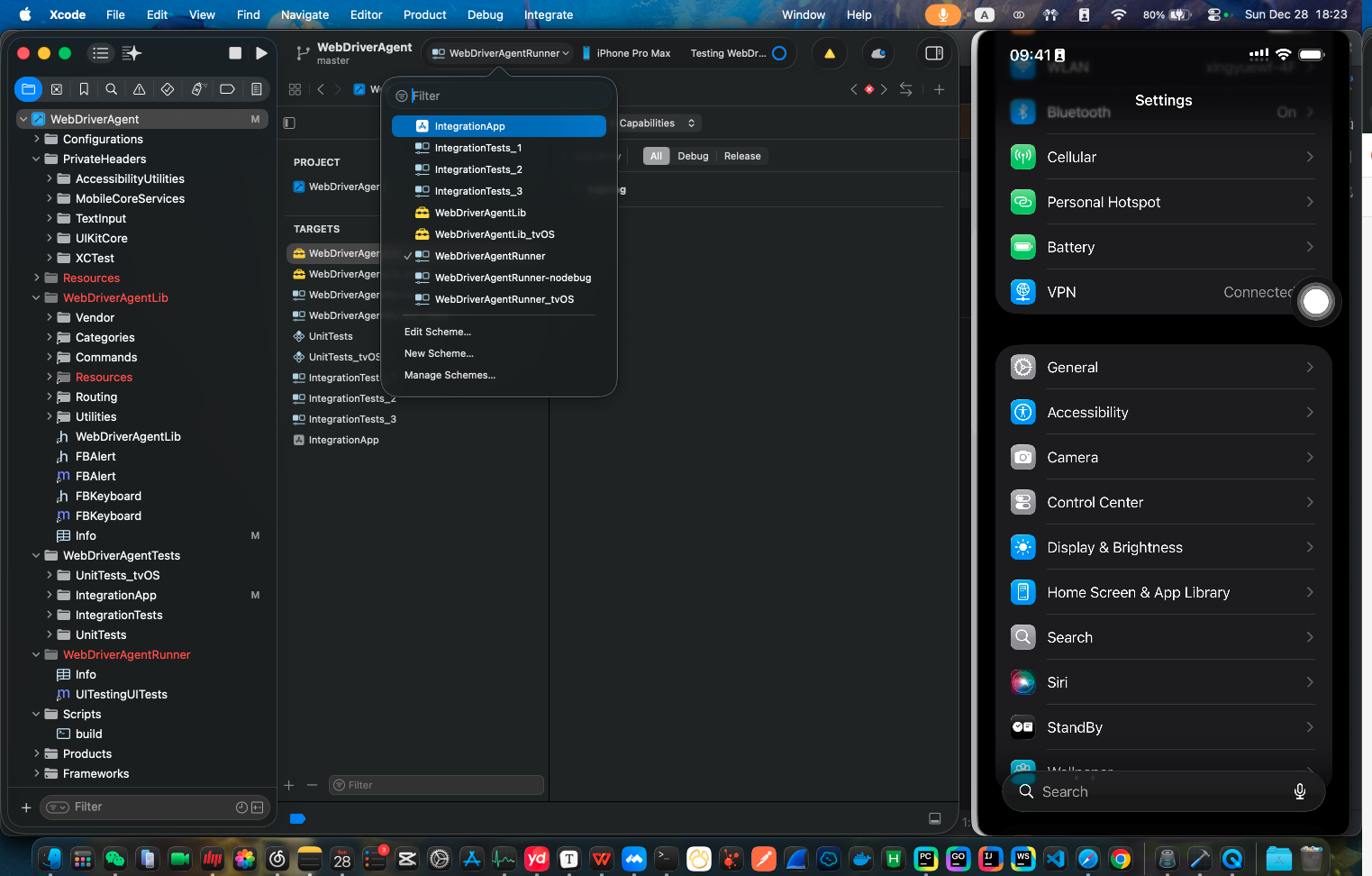Expand the Configurations folder
1372x876 pixels.
[36, 139]
